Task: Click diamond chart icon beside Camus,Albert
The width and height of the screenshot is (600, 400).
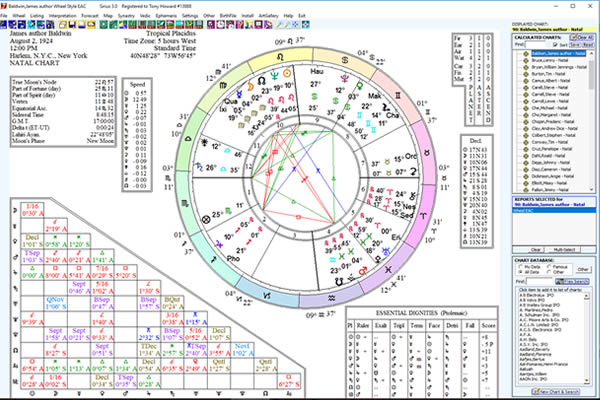Action: pos(526,81)
